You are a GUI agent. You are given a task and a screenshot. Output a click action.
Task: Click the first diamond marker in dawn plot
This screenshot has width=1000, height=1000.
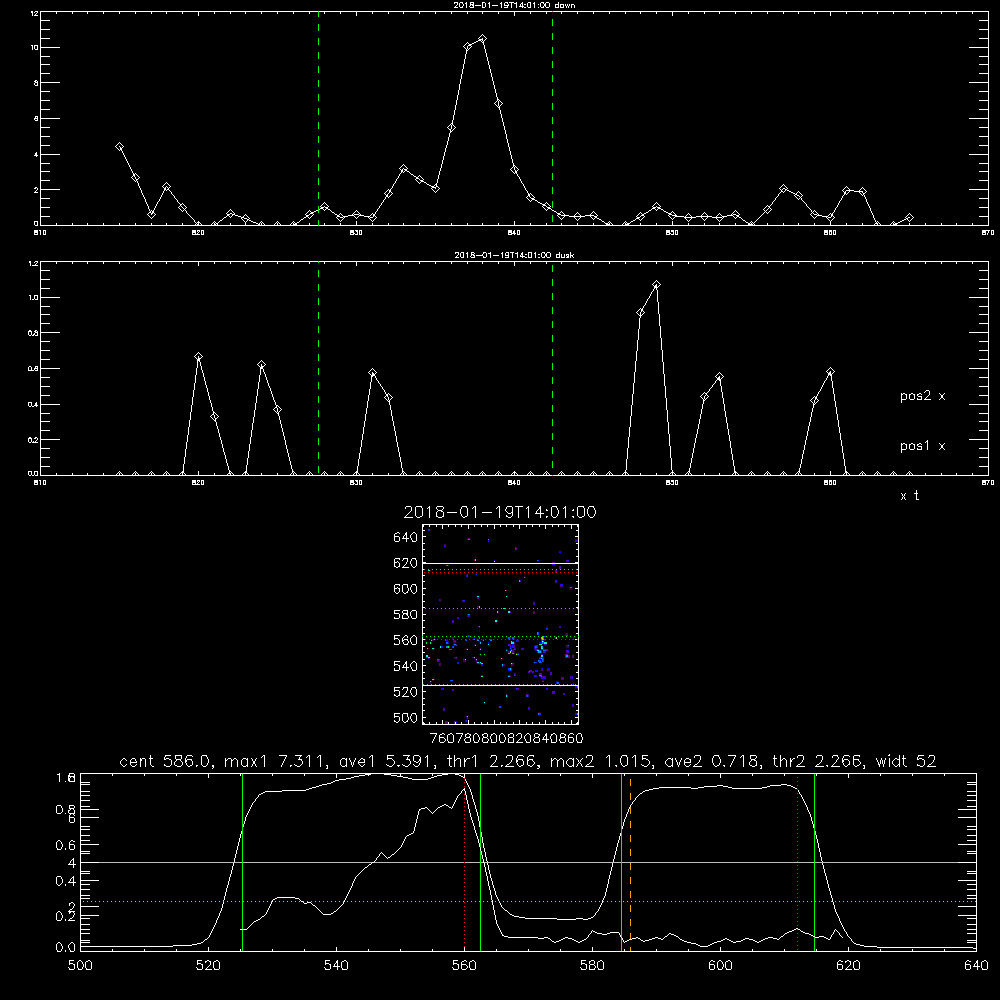coord(119,147)
